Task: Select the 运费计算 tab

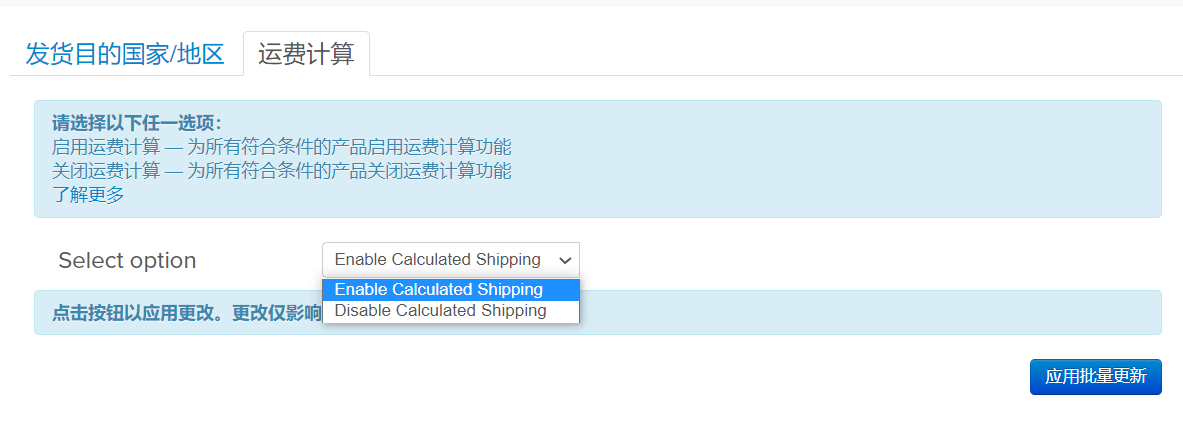Action: pyautogui.click(x=306, y=54)
